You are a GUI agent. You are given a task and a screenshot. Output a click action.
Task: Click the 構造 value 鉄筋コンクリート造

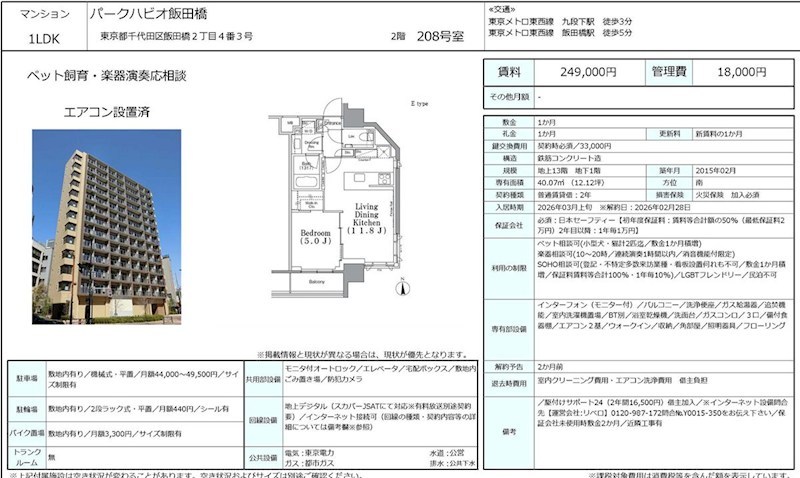pyautogui.click(x=569, y=158)
